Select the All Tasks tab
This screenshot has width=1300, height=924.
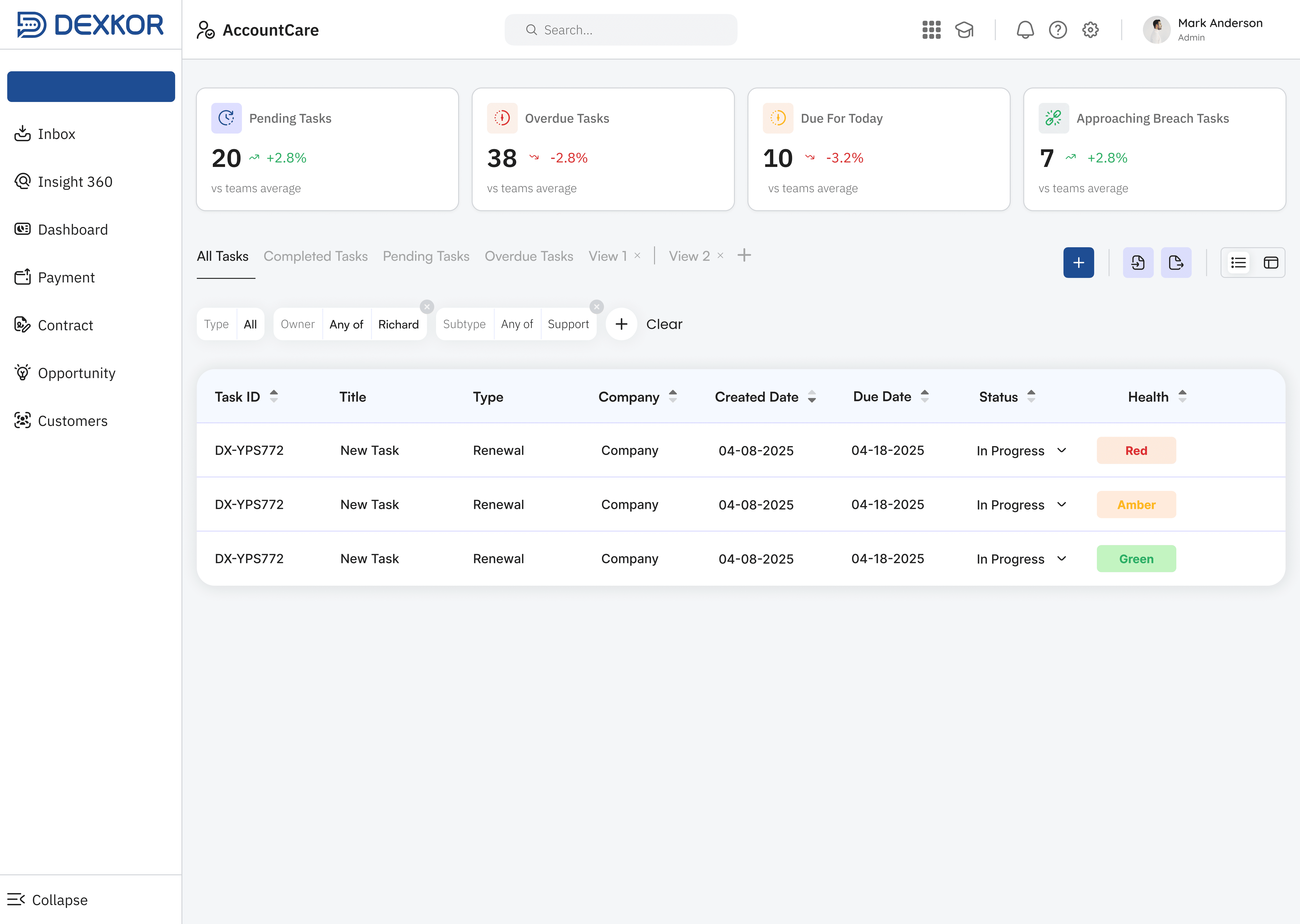point(223,256)
